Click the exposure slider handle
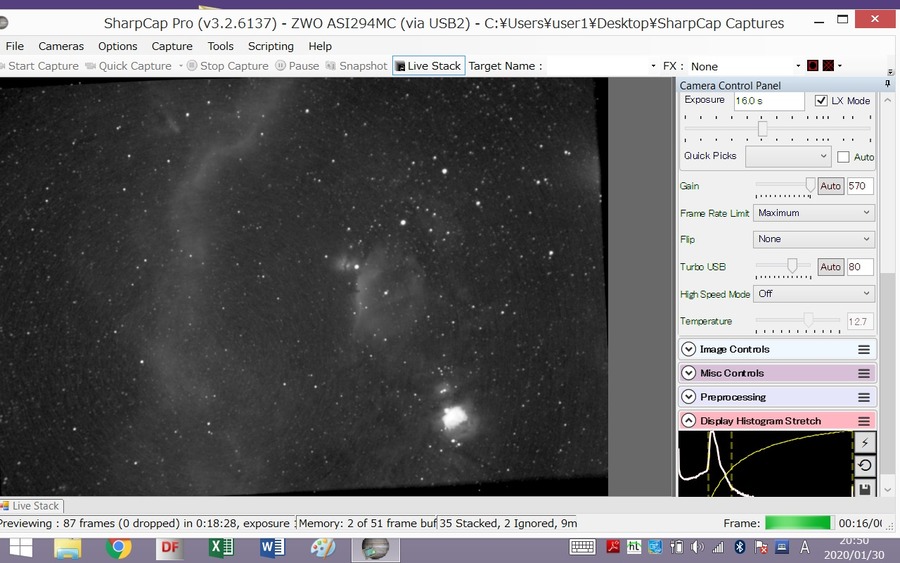 click(x=762, y=129)
